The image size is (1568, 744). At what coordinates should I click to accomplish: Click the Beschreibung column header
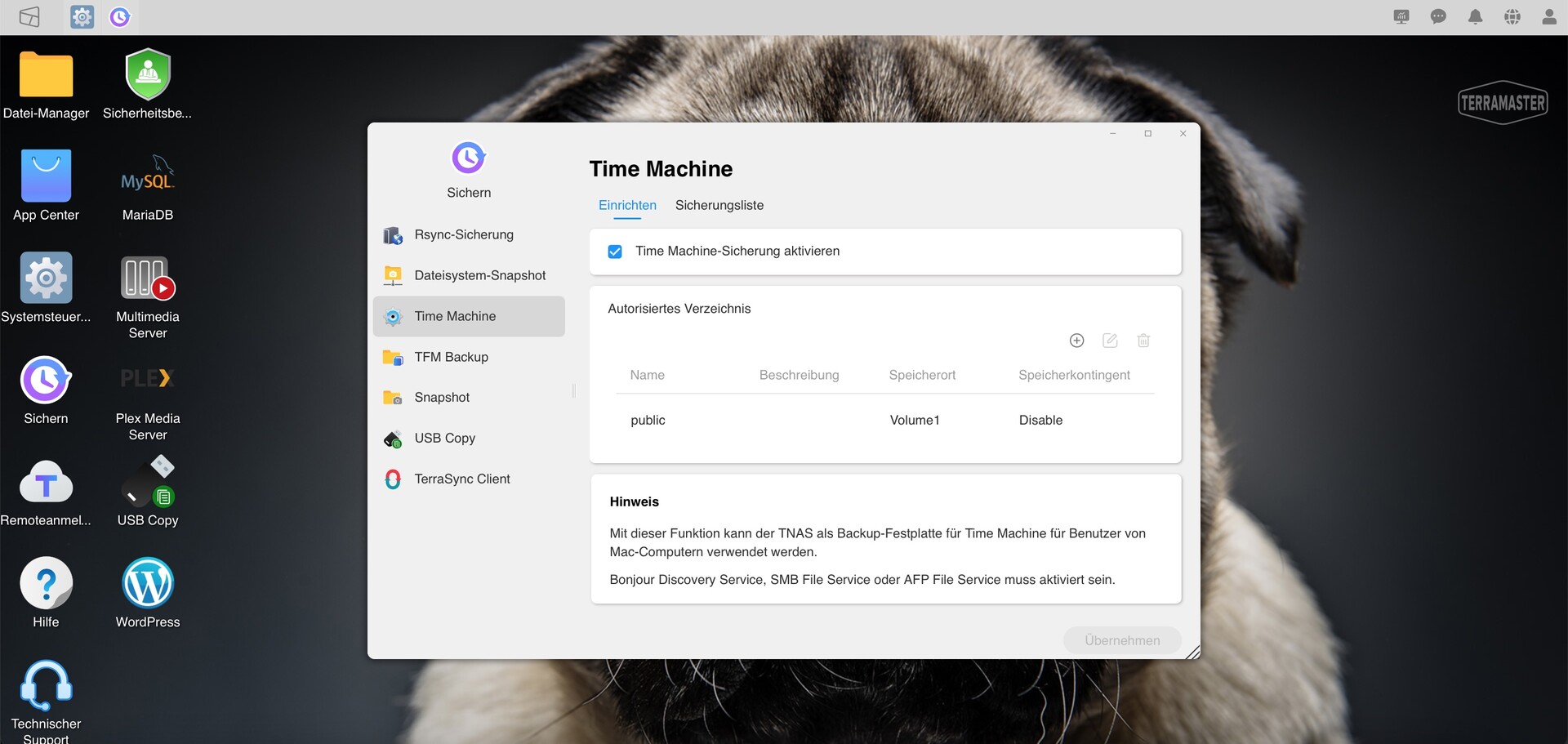pyautogui.click(x=799, y=375)
